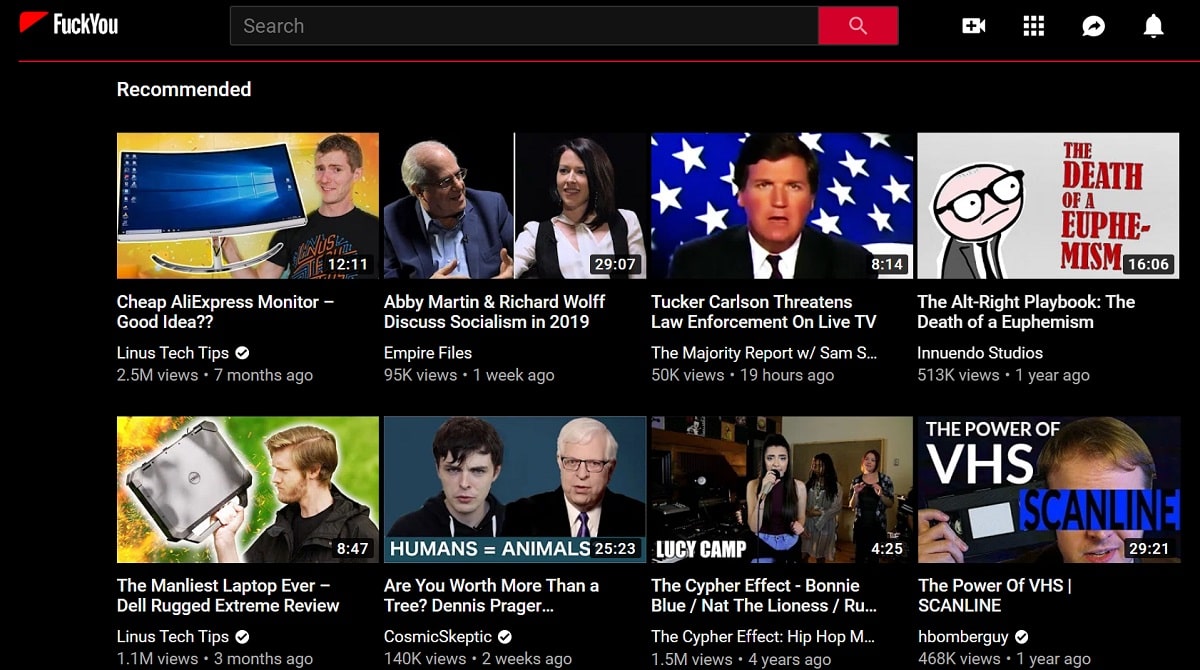This screenshot has width=1200, height=670.
Task: Open the notifications bell icon
Action: tap(1154, 26)
